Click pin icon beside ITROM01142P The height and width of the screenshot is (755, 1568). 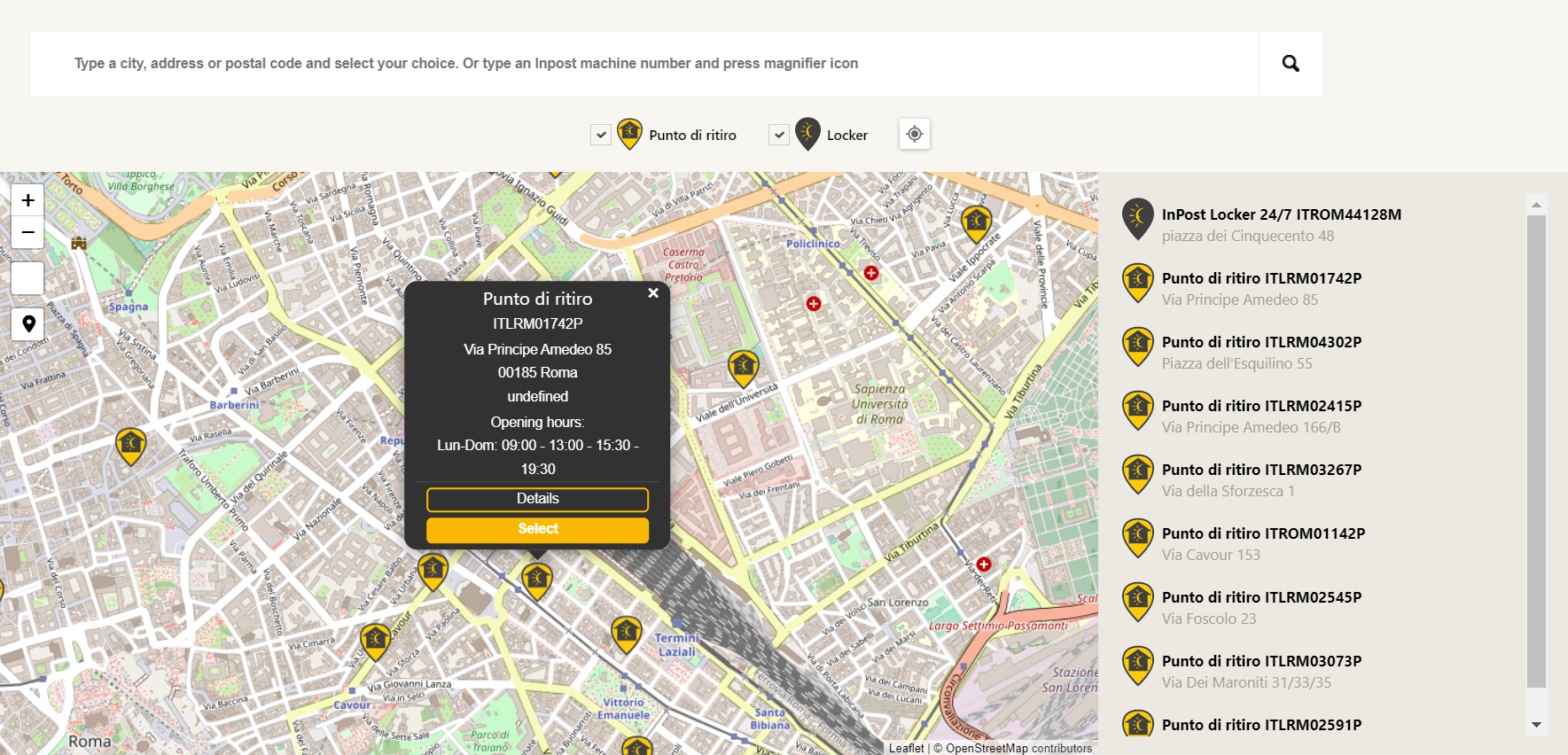(x=1137, y=538)
